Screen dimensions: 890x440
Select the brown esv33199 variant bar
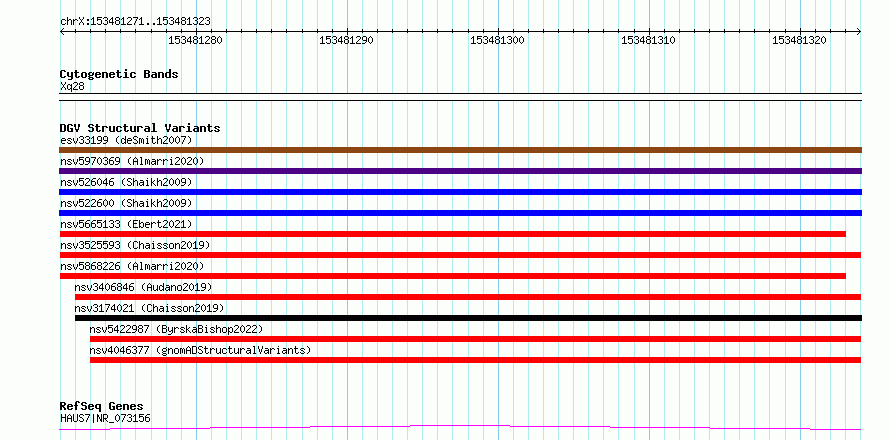(460, 150)
